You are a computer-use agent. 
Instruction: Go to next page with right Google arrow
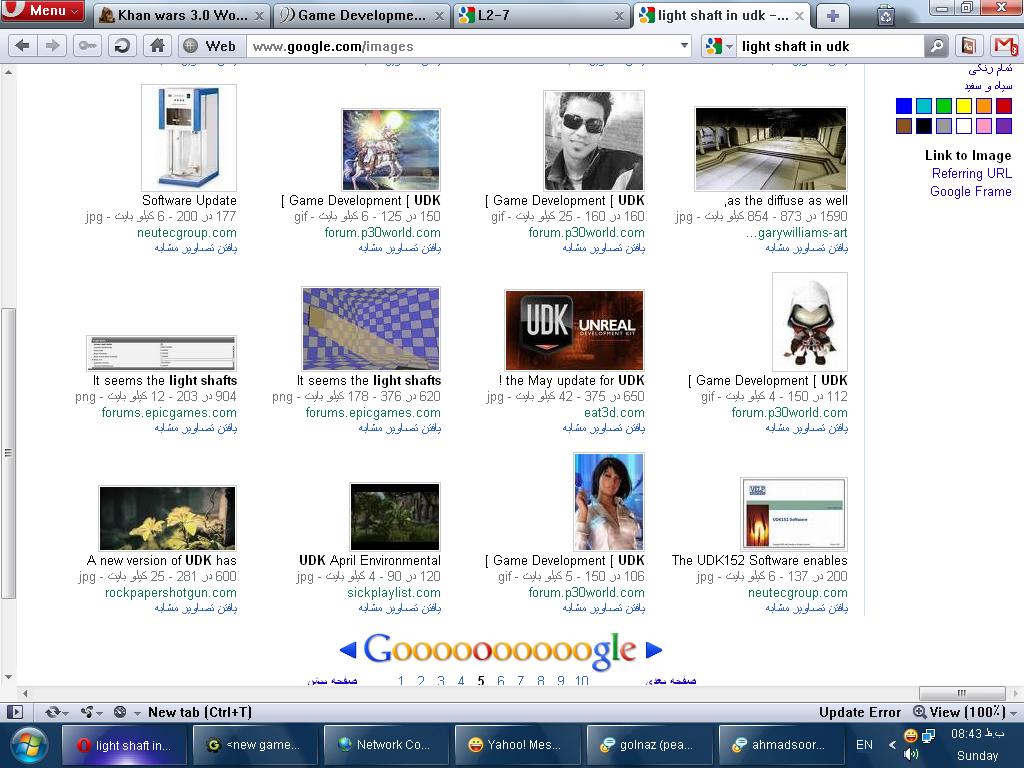pyautogui.click(x=654, y=650)
